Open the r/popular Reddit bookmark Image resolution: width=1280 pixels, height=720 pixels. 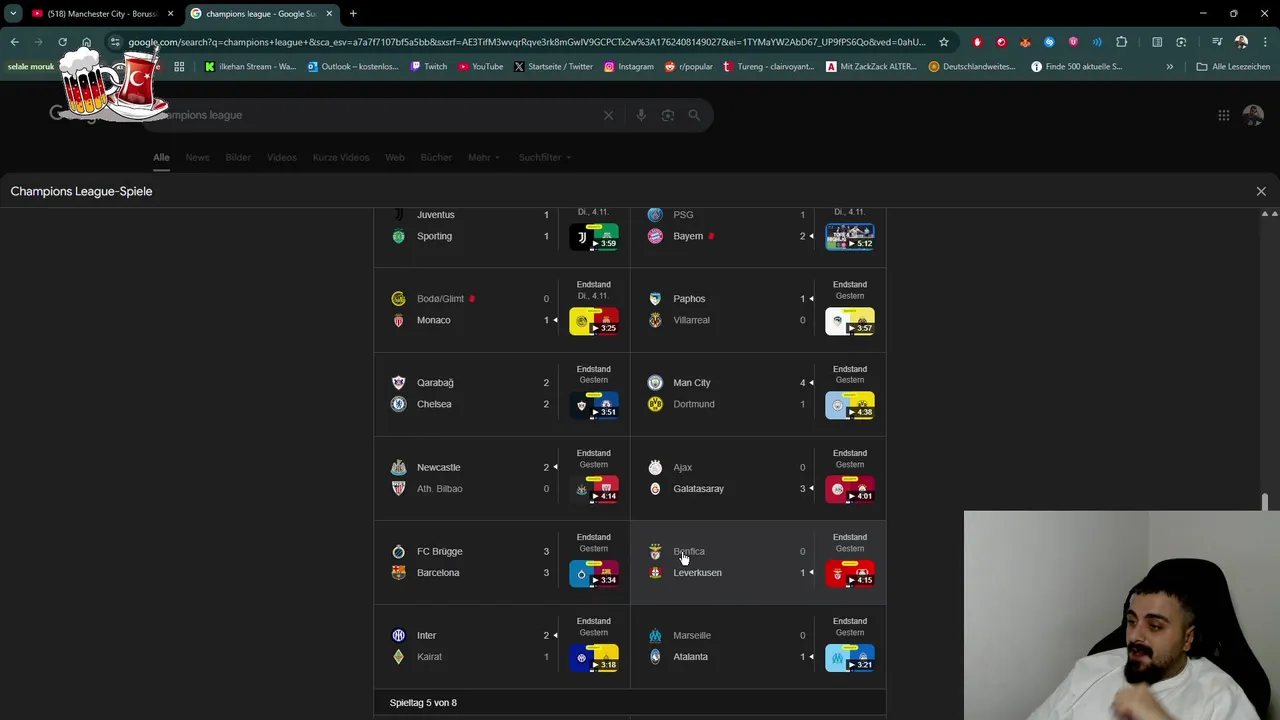click(x=689, y=67)
